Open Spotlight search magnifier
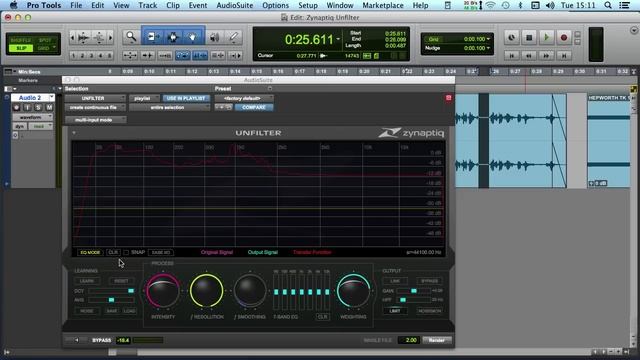This screenshot has width=640, height=360. click(608, 5)
